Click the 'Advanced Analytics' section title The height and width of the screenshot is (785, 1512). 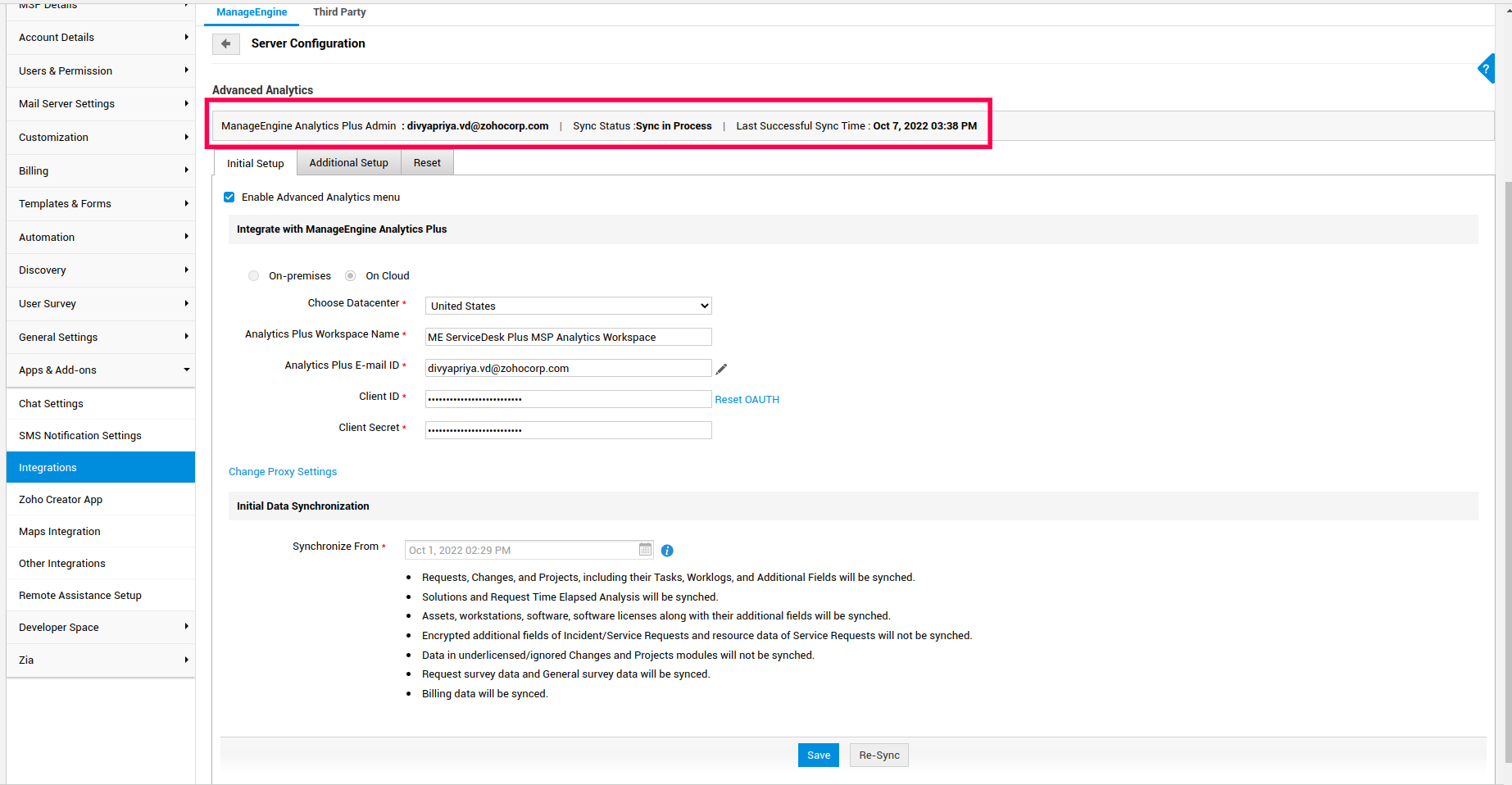click(x=262, y=90)
